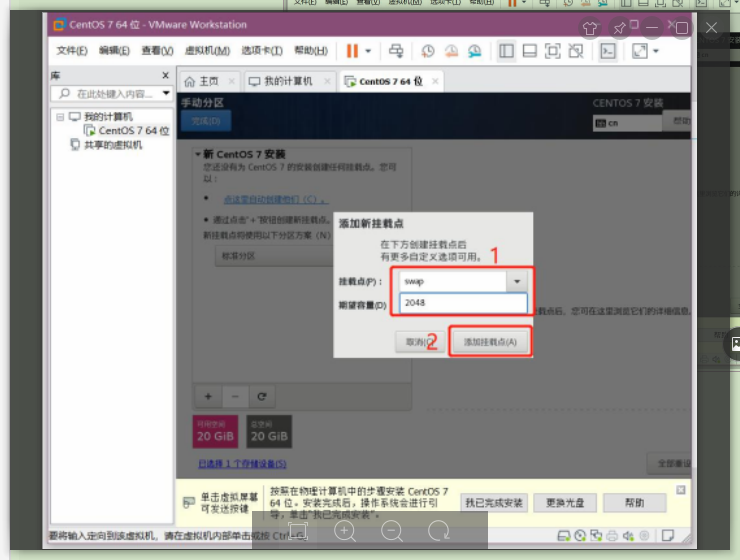Click the image viewer zoom out magnifier
Image resolution: width=740 pixels, height=560 pixels.
point(392,531)
